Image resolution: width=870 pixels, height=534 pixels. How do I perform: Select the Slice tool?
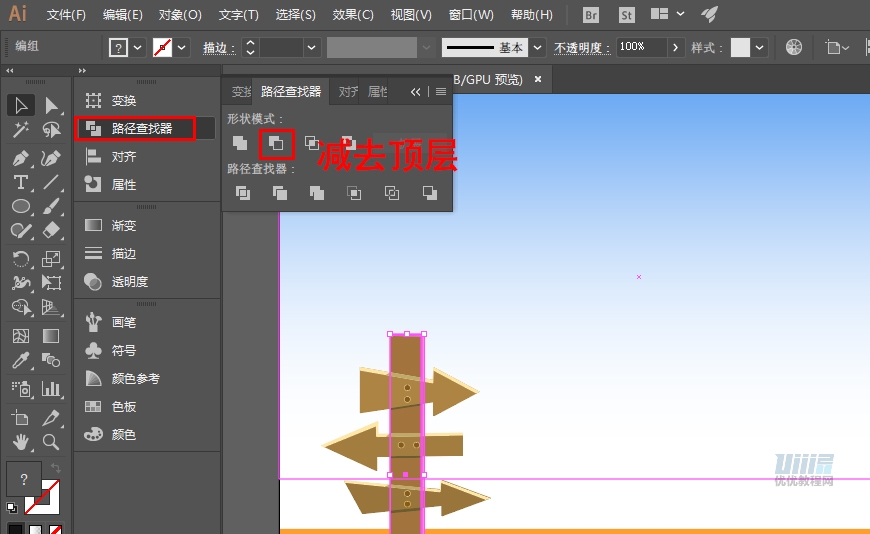[x=52, y=417]
